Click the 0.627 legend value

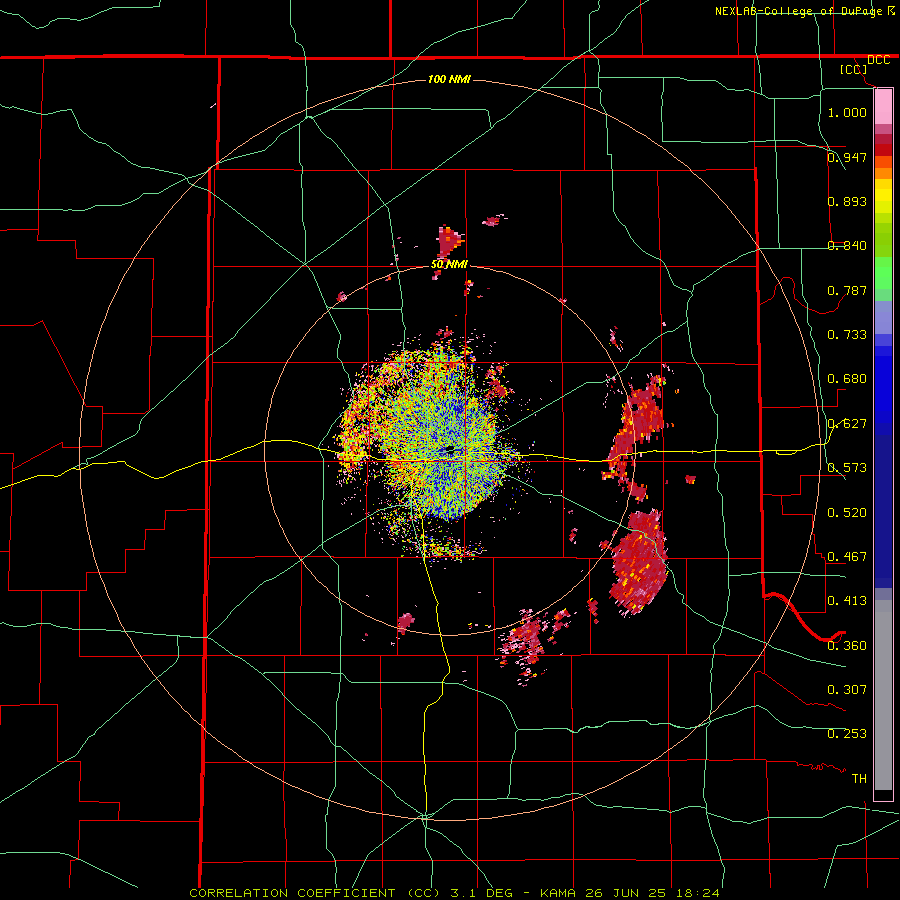click(847, 424)
